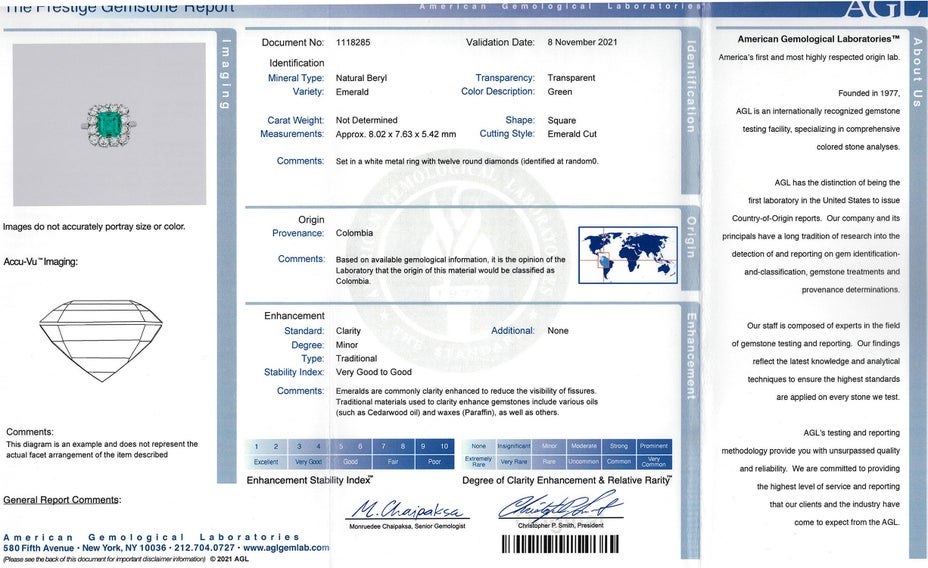Select the 'Minor' clarity enhancement cell
Viewport: 928px width, 568px height.
point(549,446)
